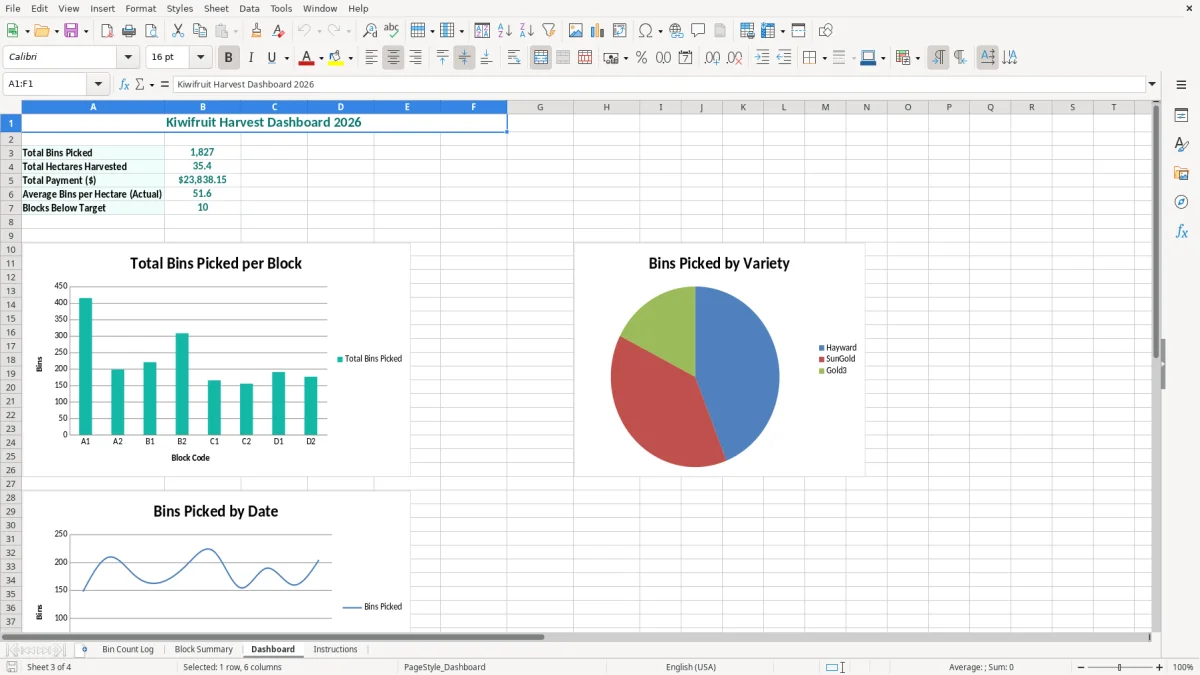Viewport: 1200px width, 675px height.
Task: Expand the formula bar arrow
Action: click(1152, 85)
